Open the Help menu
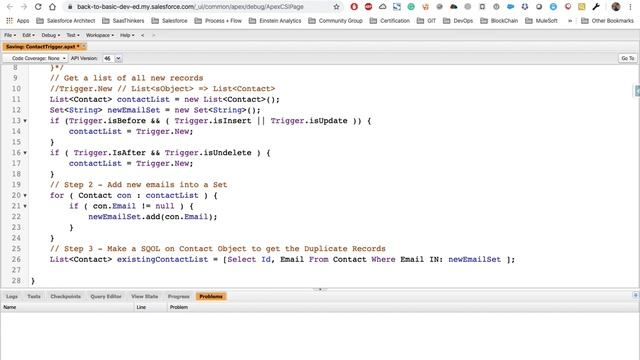 point(127,36)
